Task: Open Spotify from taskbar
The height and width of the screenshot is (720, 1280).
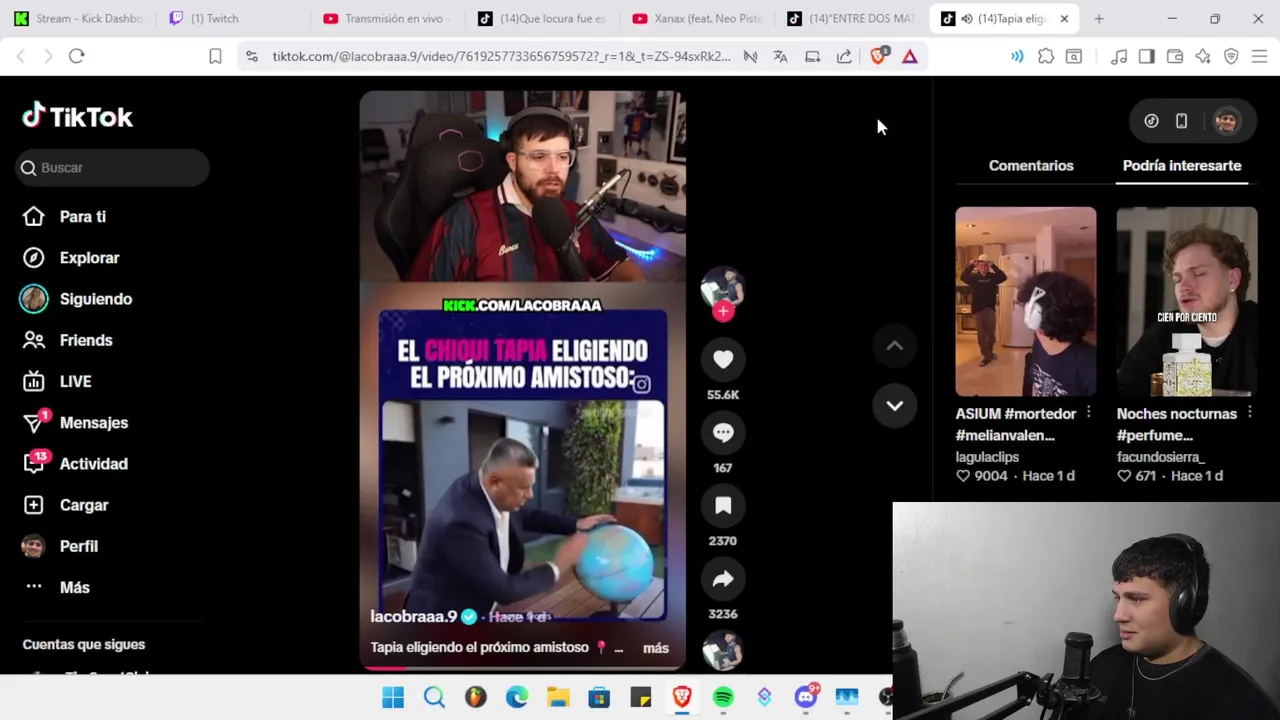Action: (x=723, y=697)
